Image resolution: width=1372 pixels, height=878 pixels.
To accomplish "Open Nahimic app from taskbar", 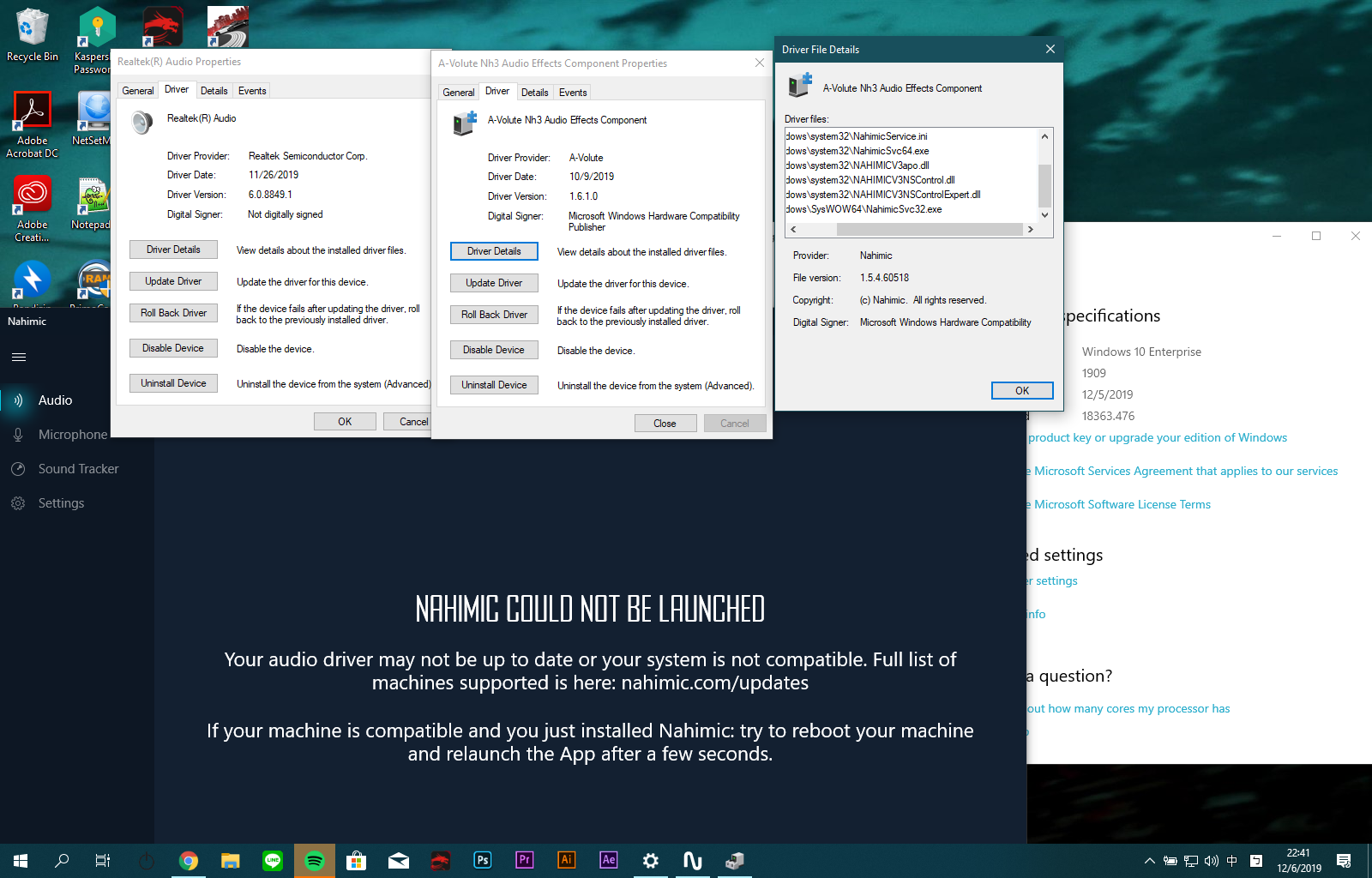I will coord(692,861).
